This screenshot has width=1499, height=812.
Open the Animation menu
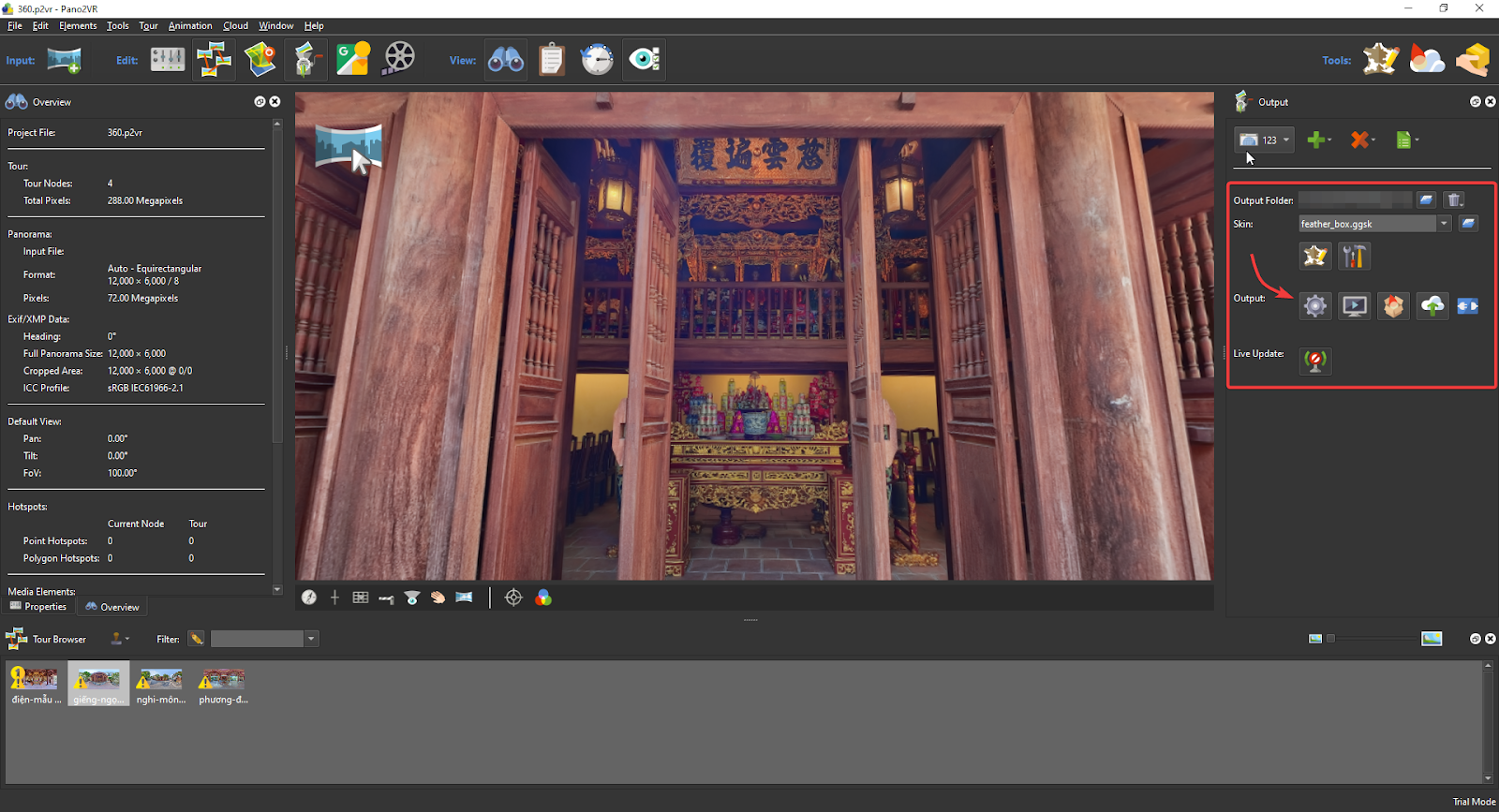tap(190, 26)
